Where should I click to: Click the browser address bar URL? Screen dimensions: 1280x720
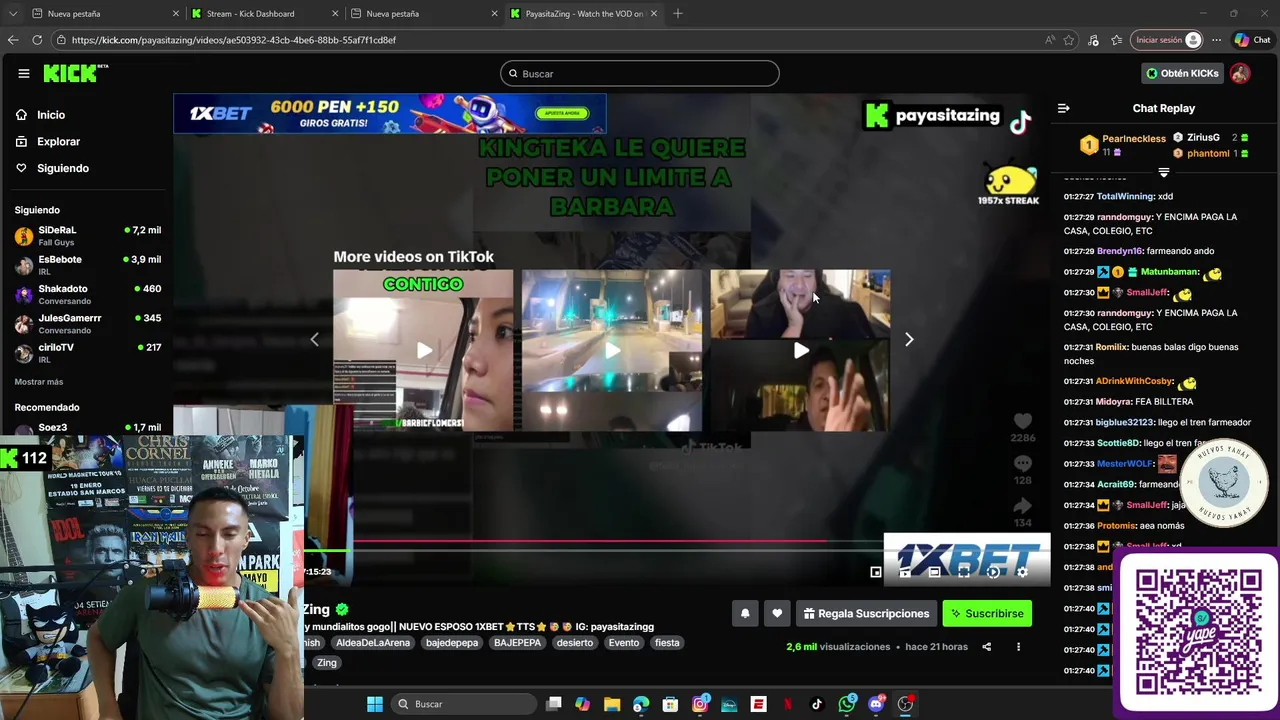[x=234, y=40]
